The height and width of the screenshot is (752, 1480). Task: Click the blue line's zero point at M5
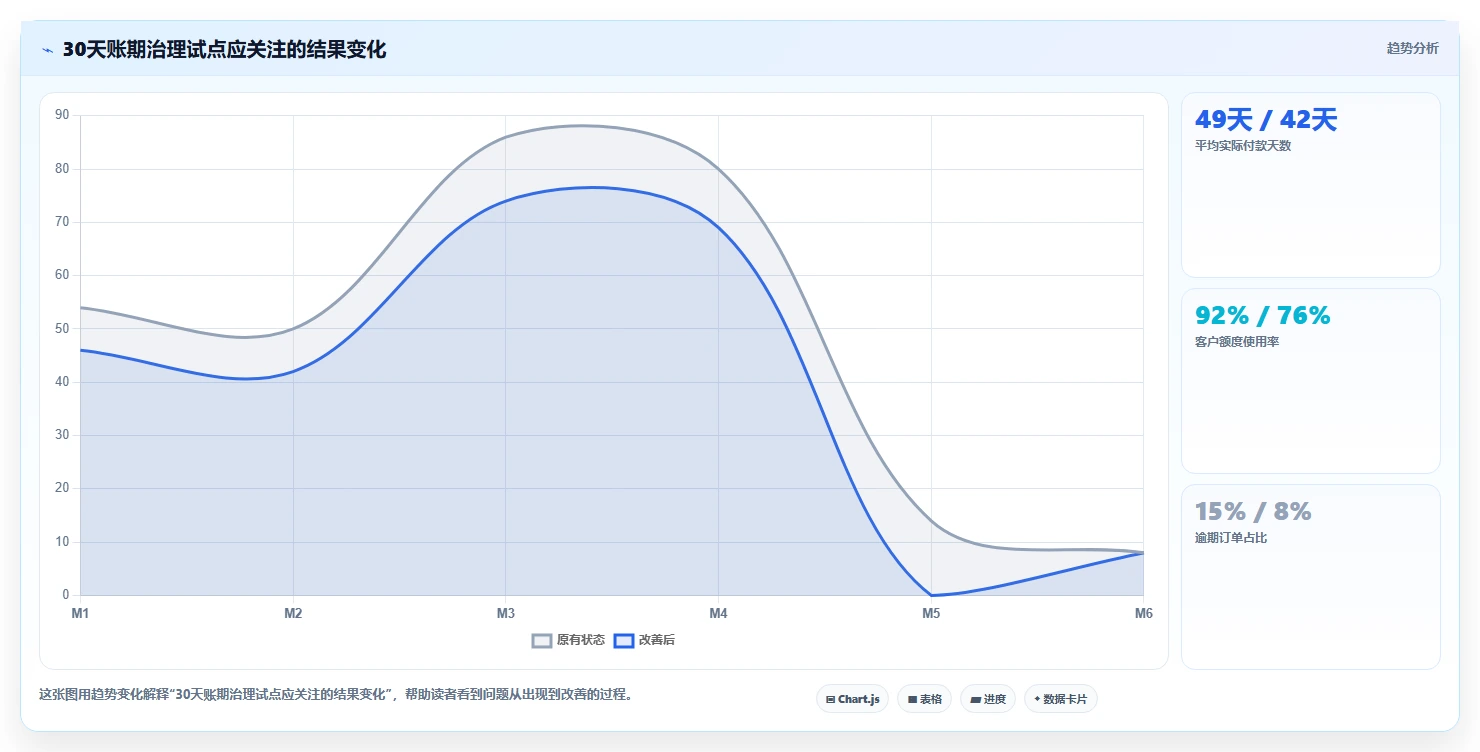click(931, 595)
